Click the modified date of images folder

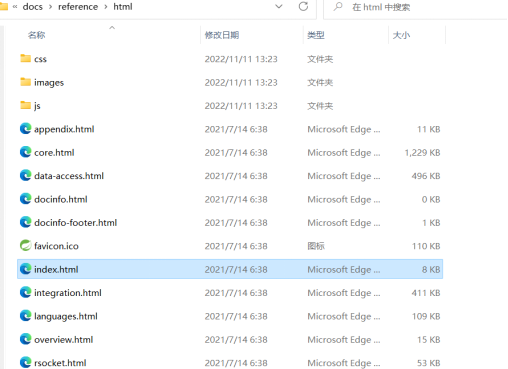point(241,82)
